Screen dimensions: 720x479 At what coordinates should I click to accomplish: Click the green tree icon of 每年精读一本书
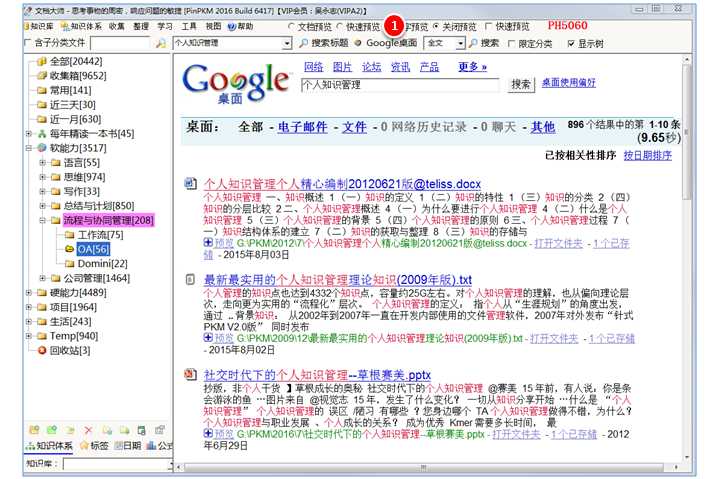point(42,134)
